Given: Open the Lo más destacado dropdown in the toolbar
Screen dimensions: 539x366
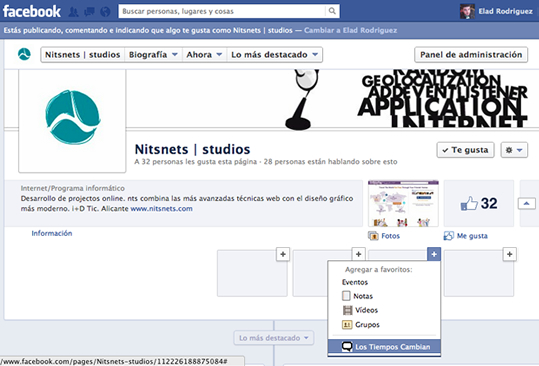Looking at the screenshot, I should click(274, 55).
